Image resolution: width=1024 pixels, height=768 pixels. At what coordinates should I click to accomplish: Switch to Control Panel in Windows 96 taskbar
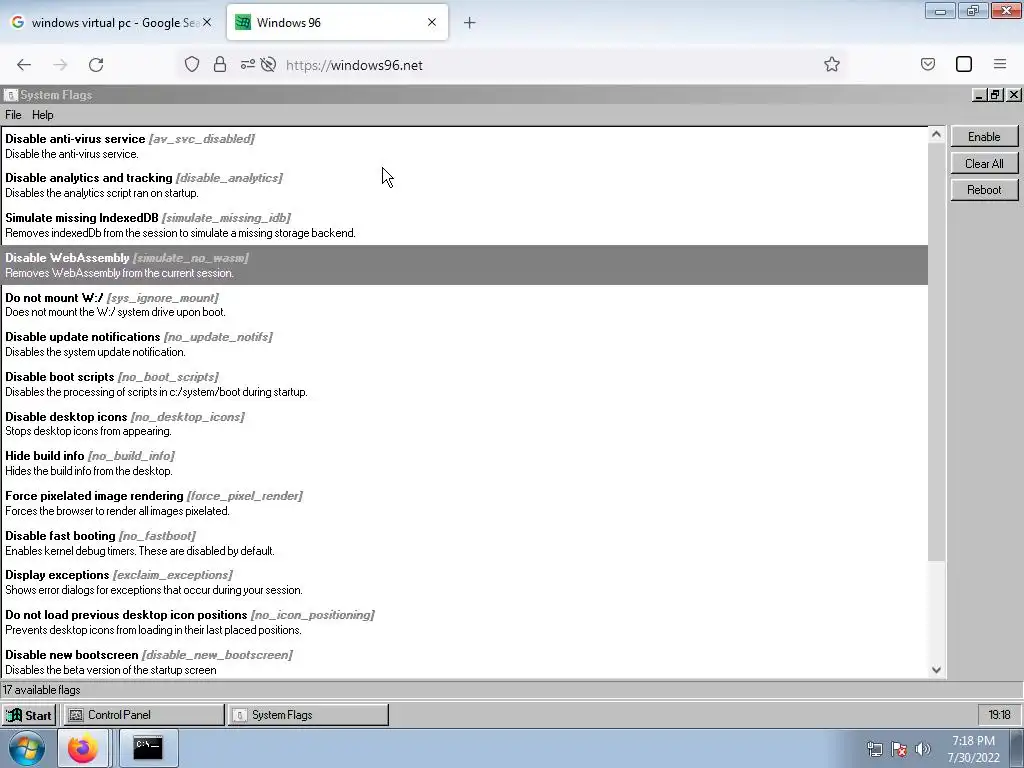coord(144,715)
